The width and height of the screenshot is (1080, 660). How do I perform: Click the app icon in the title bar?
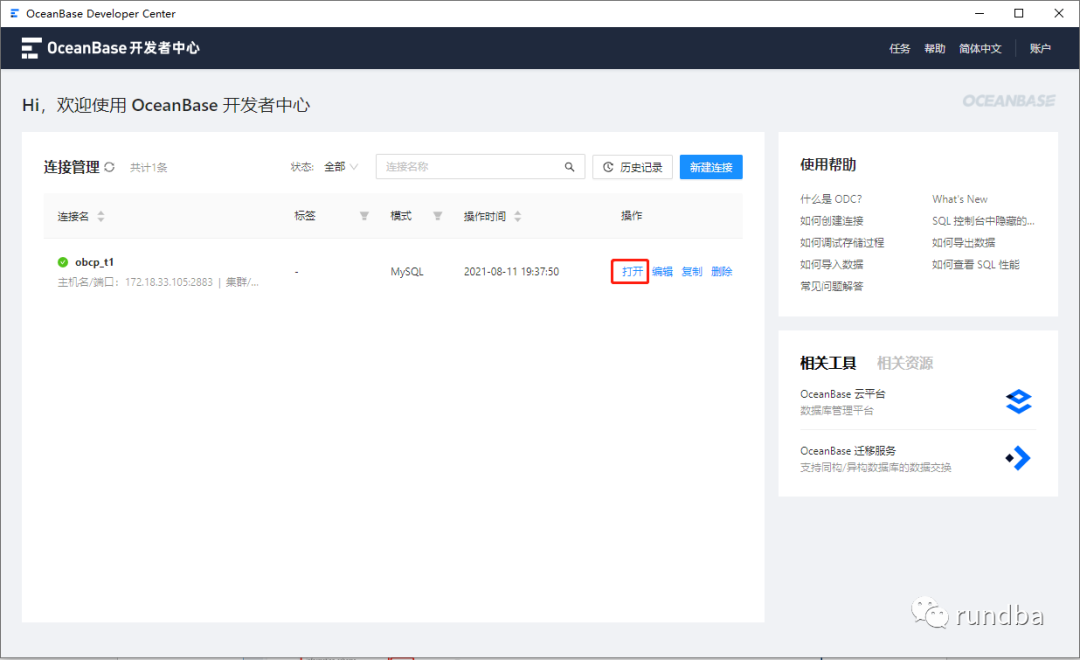[x=14, y=13]
